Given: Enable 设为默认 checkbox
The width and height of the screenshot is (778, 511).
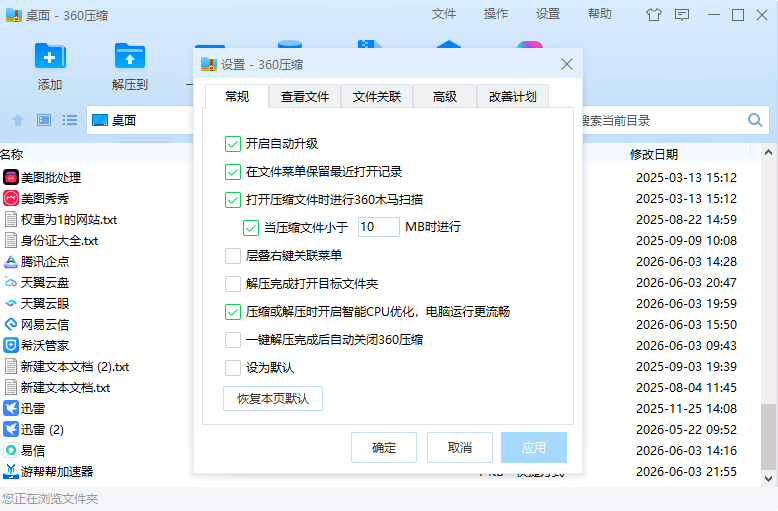Looking at the screenshot, I should point(233,368).
